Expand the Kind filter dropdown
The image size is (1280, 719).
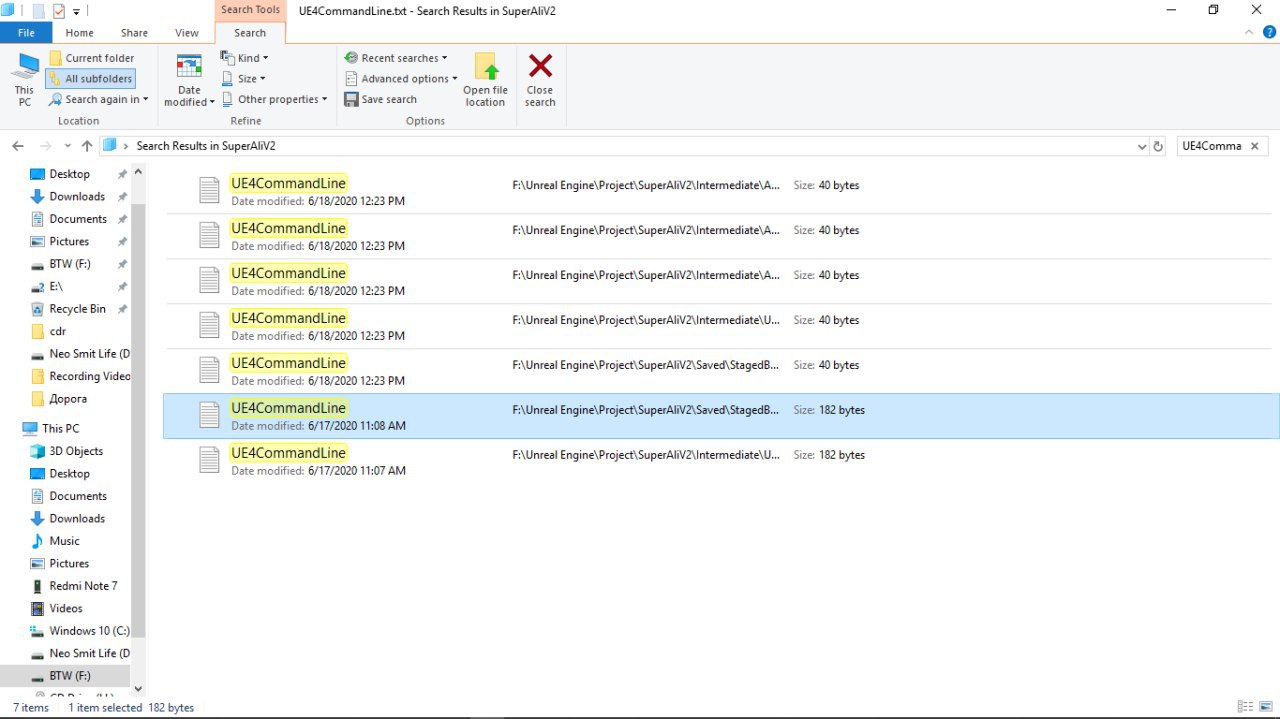244,58
